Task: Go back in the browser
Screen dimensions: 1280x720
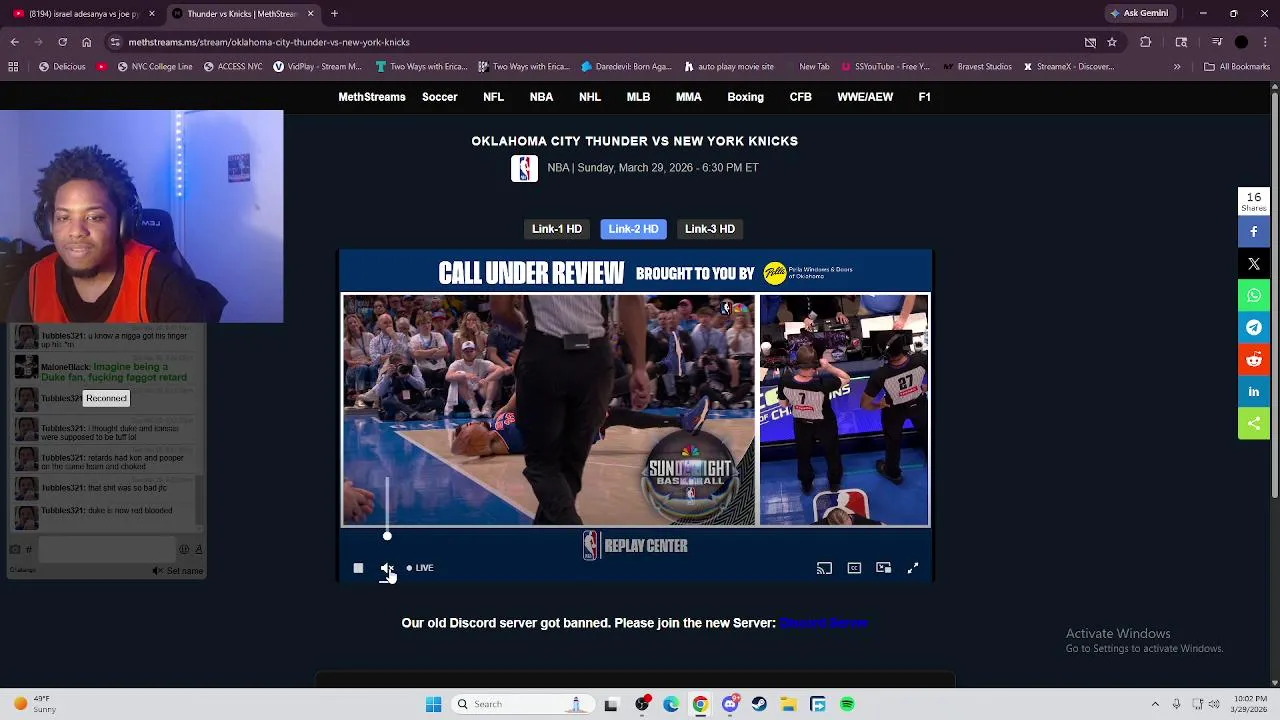Action: 14,42
